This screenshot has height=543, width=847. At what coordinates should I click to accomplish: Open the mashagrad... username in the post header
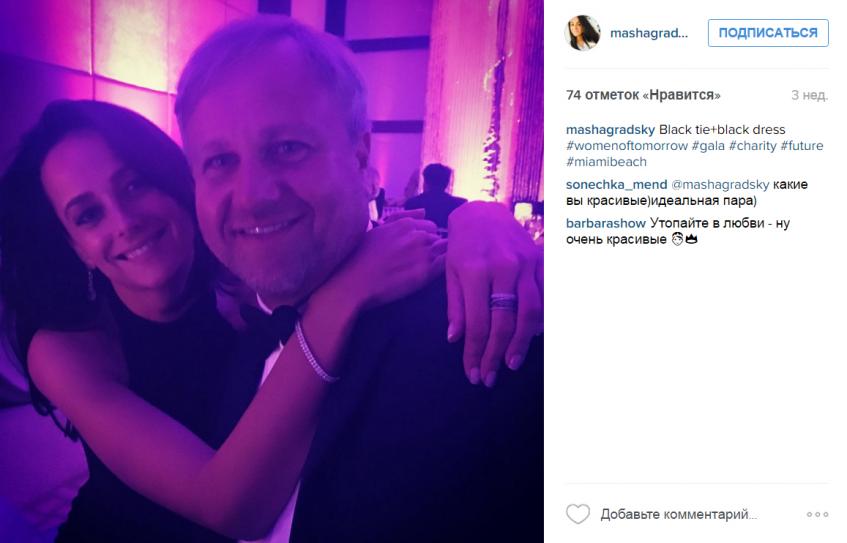(x=649, y=33)
